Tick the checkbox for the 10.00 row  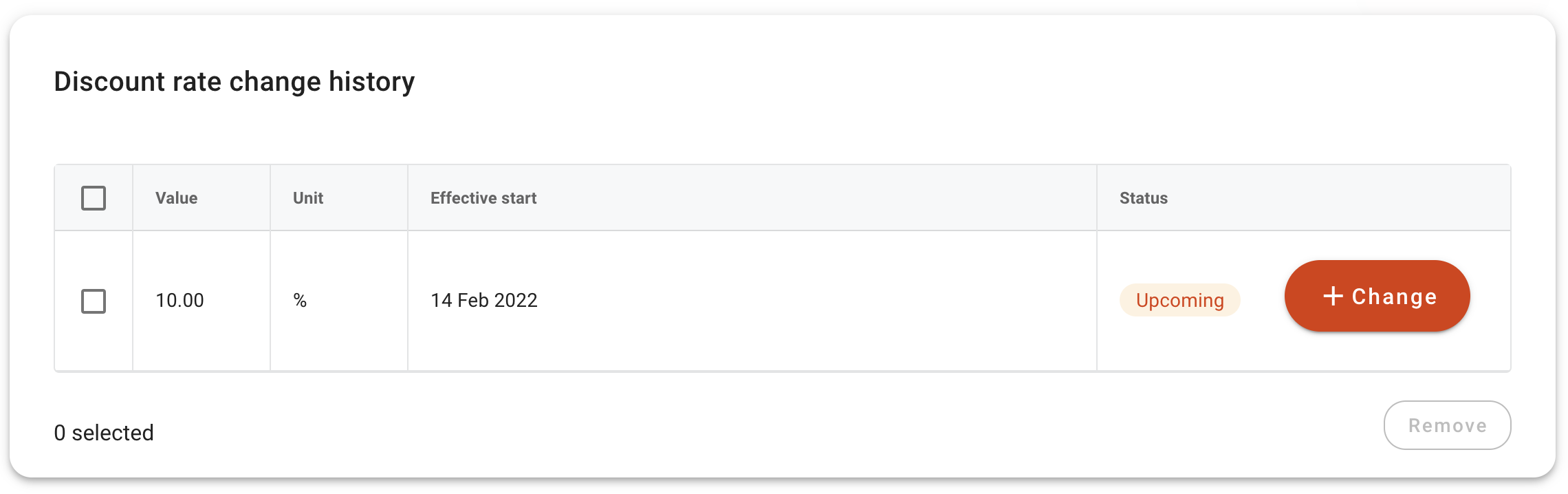[x=94, y=301]
